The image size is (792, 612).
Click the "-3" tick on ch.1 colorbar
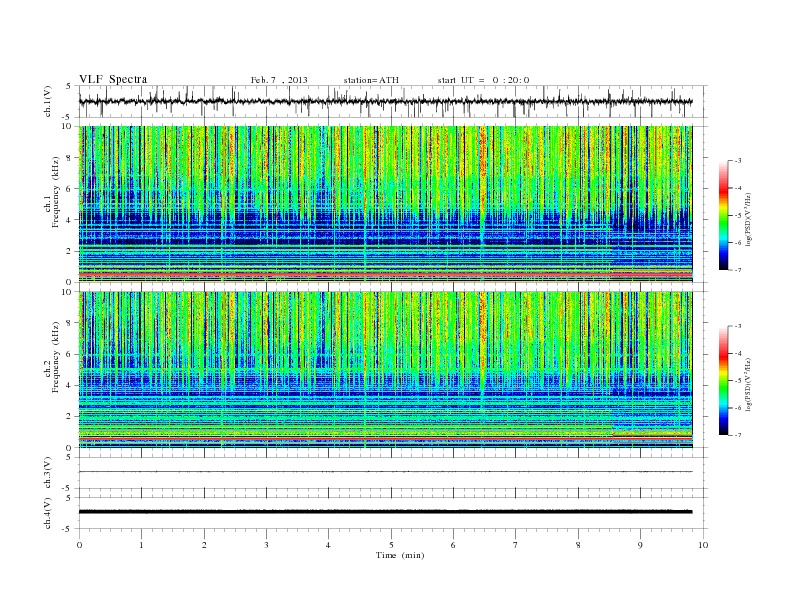point(738,161)
